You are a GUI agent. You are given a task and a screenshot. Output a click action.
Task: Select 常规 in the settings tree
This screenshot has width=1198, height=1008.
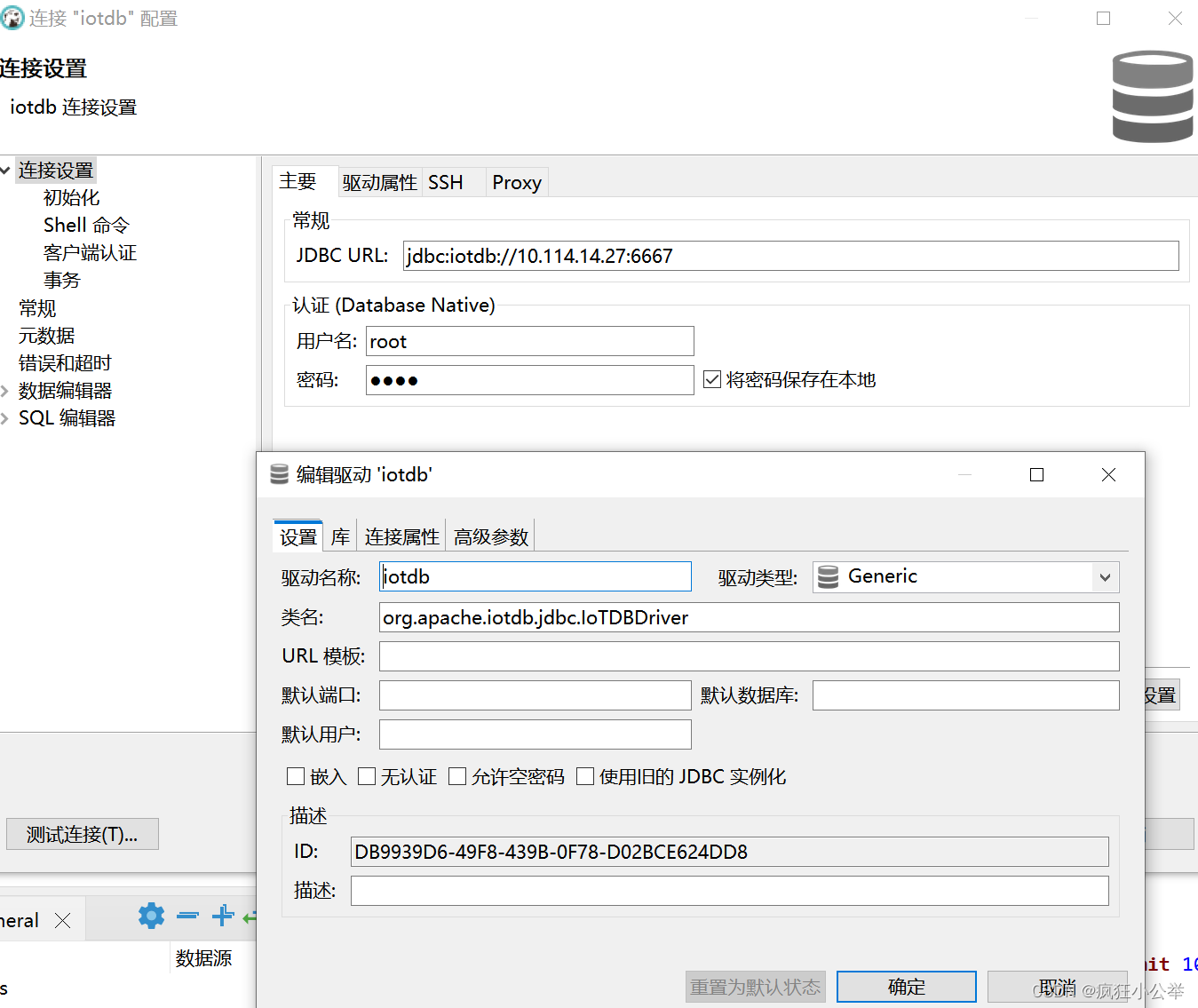click(x=37, y=308)
